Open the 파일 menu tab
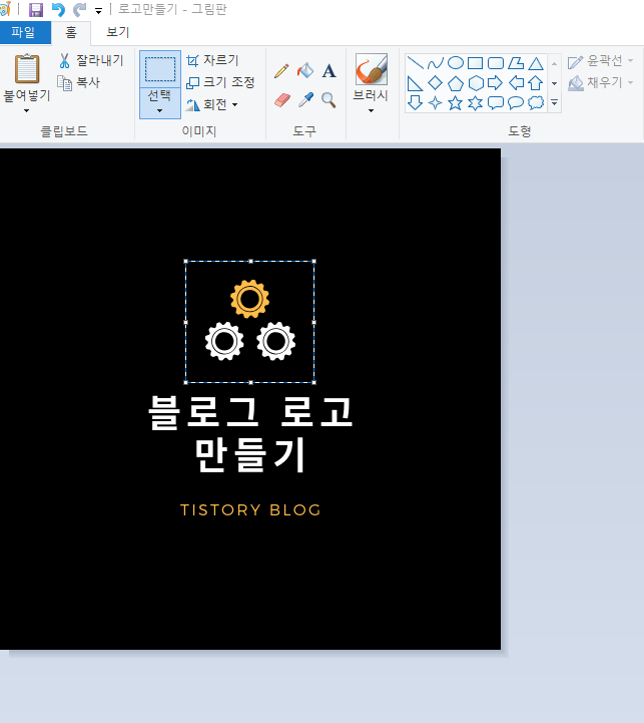This screenshot has height=723, width=644. [x=23, y=32]
